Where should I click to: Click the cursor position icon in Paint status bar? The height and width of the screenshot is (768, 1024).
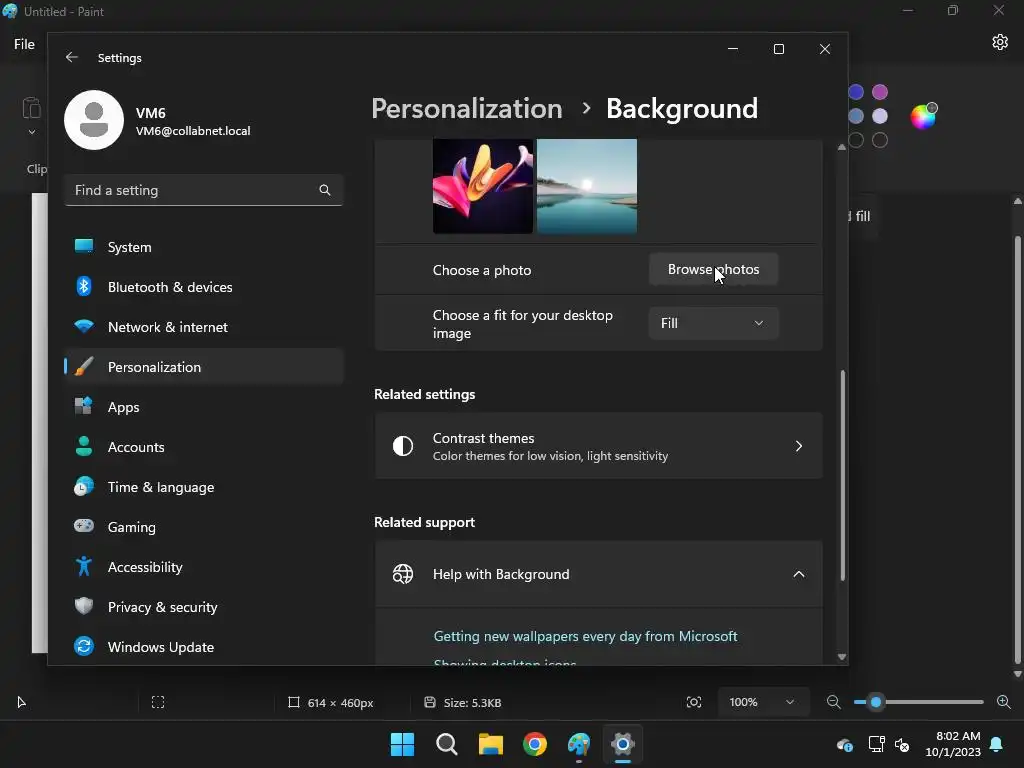click(x=22, y=702)
